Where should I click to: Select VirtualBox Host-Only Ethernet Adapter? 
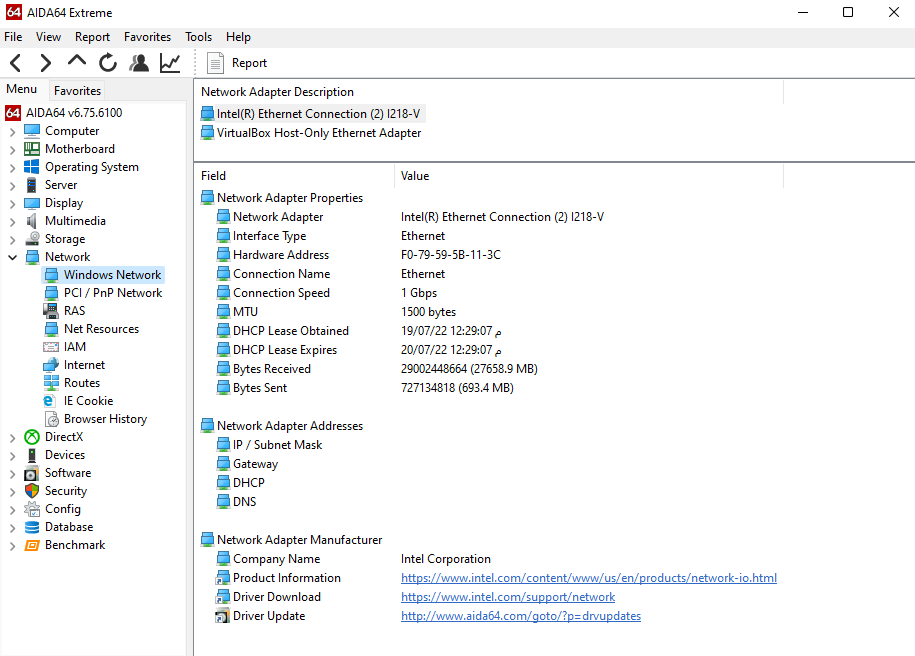pyautogui.click(x=311, y=132)
